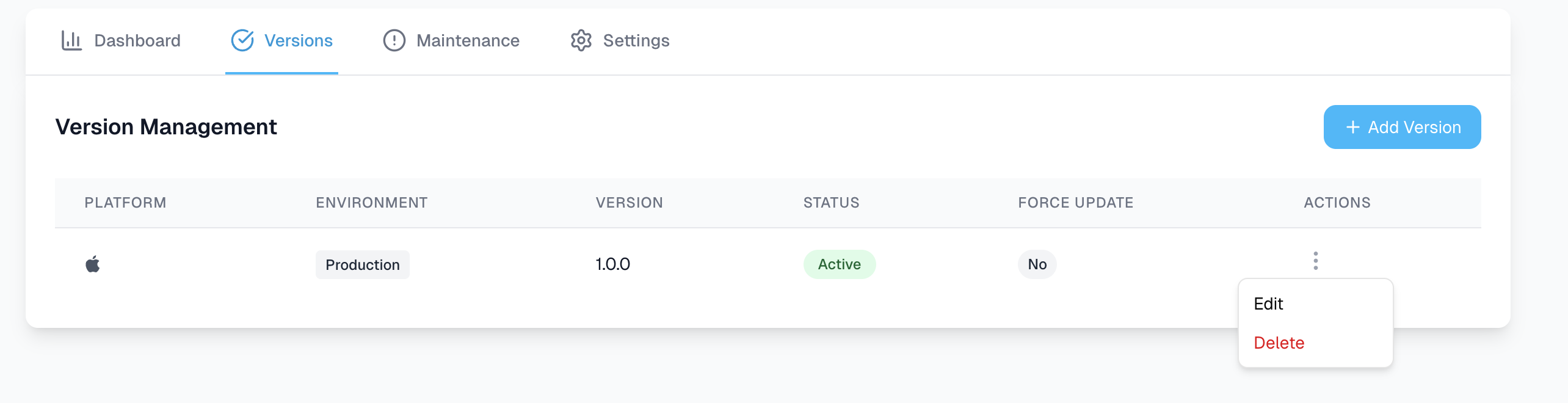
Task: Select the Versions tab label
Action: (298, 41)
